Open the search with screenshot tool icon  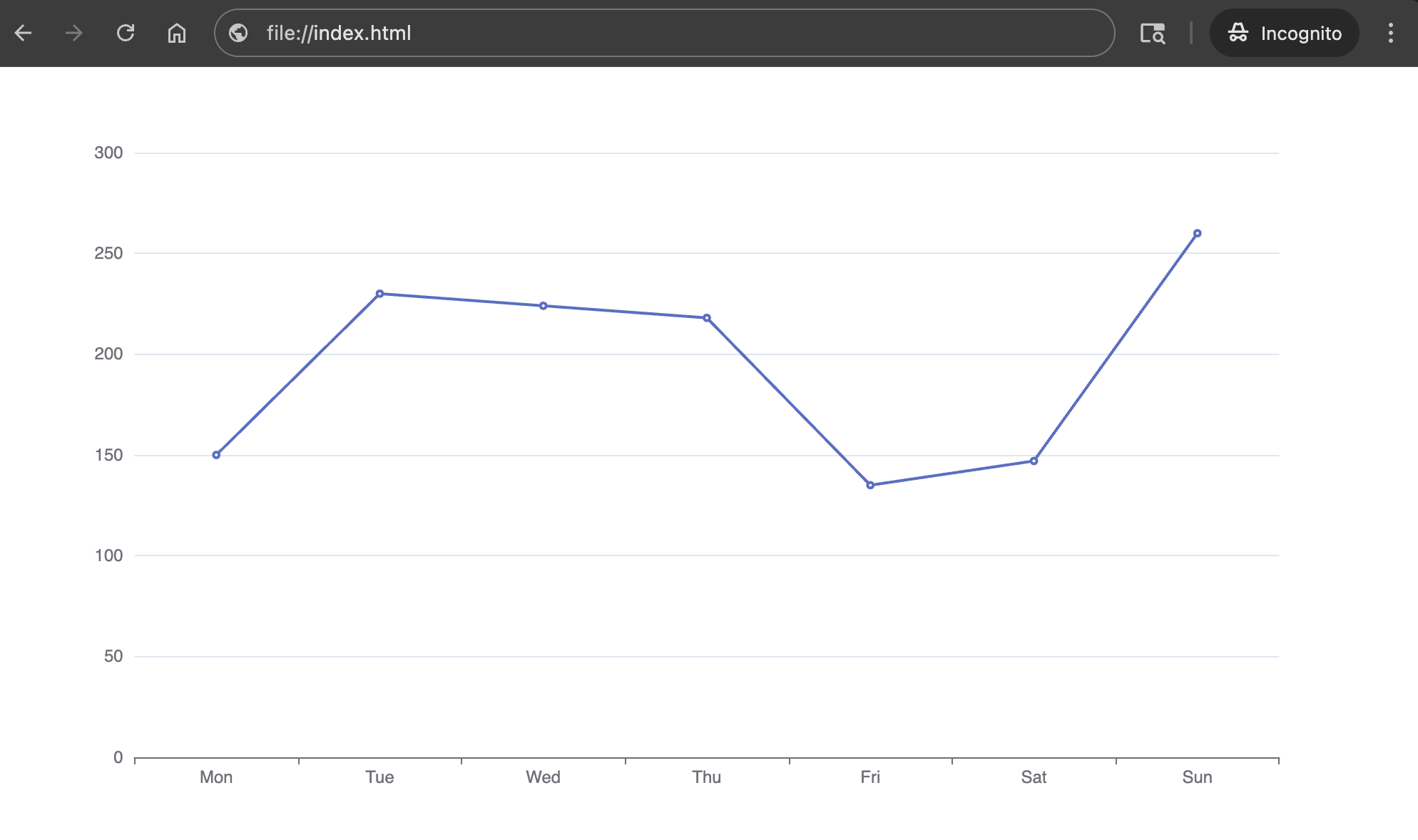[1153, 33]
